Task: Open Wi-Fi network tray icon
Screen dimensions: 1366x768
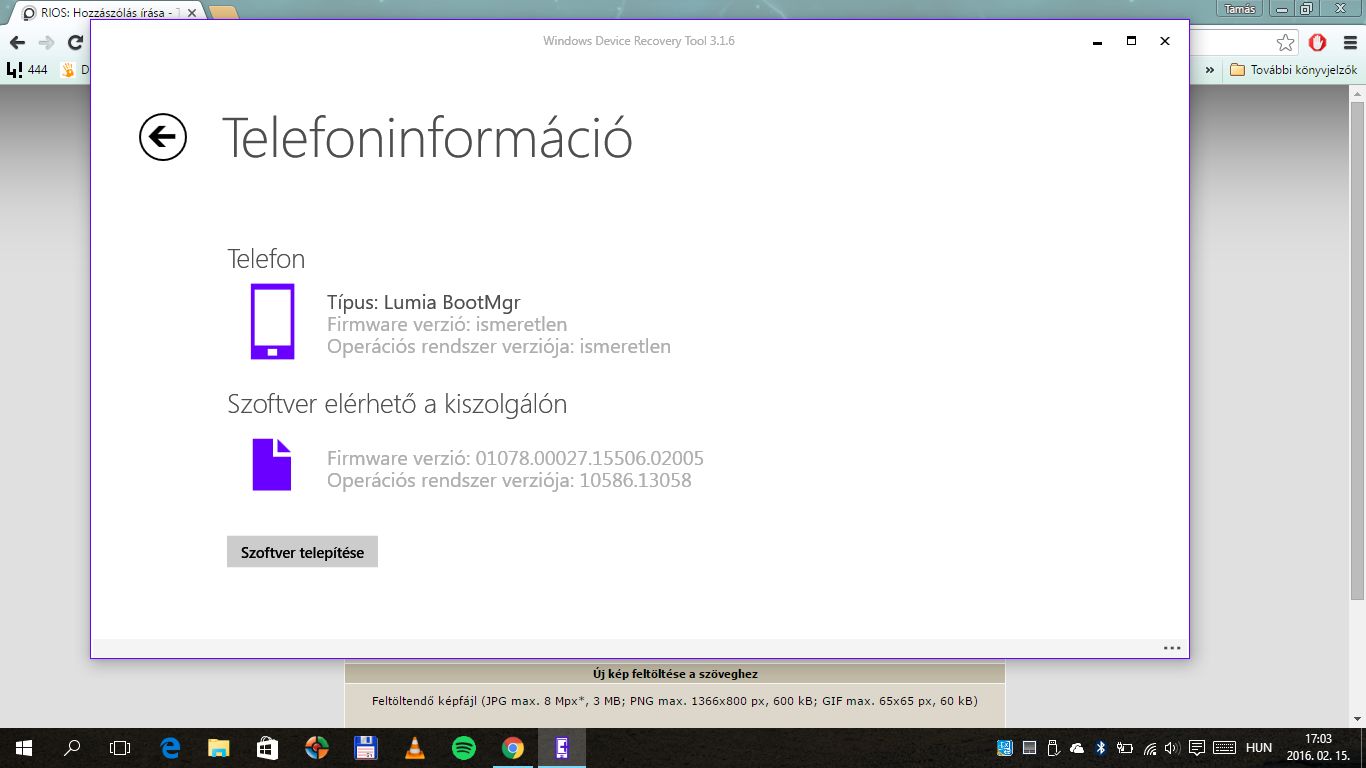Action: 1150,748
